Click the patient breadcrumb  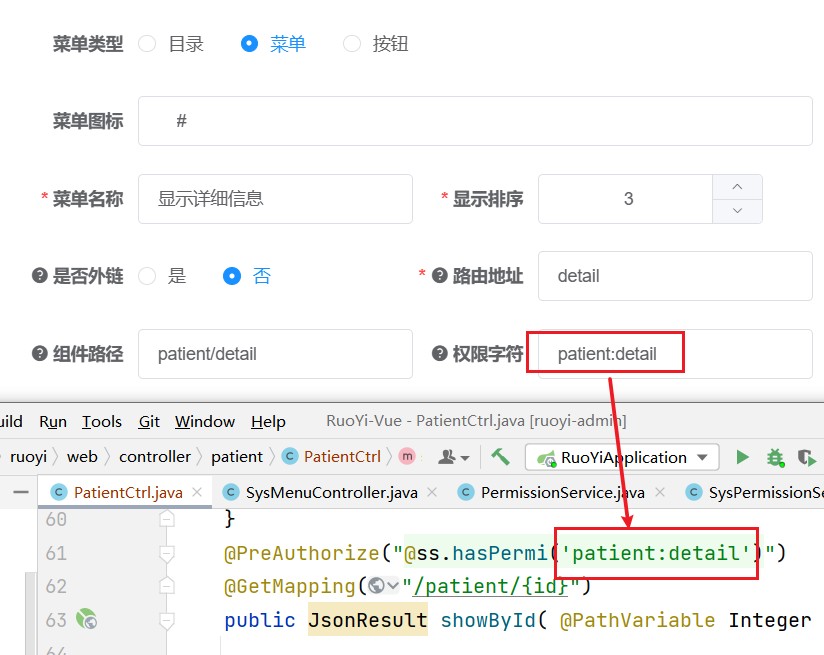236,457
